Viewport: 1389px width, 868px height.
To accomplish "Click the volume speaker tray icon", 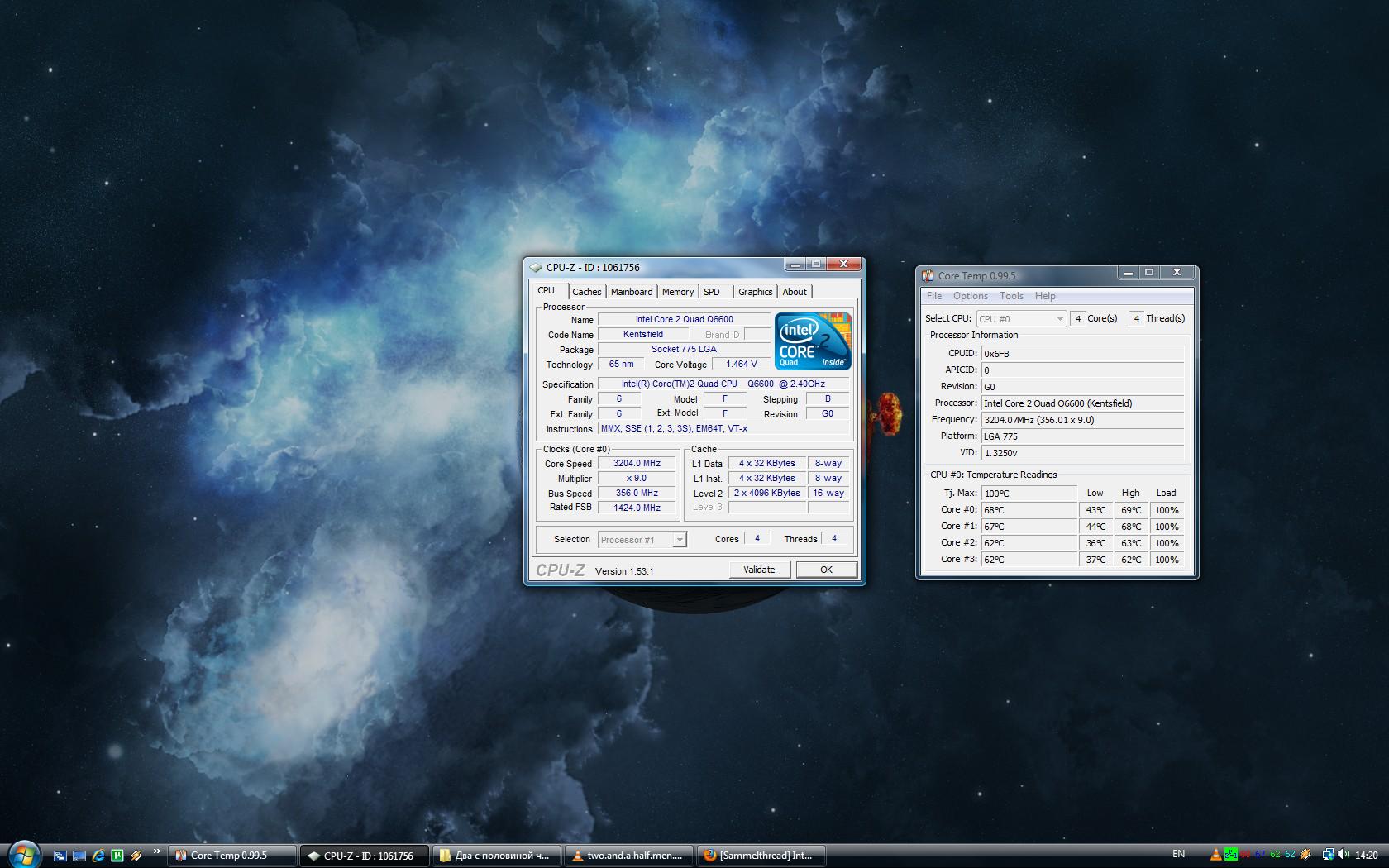I will pos(1343,855).
